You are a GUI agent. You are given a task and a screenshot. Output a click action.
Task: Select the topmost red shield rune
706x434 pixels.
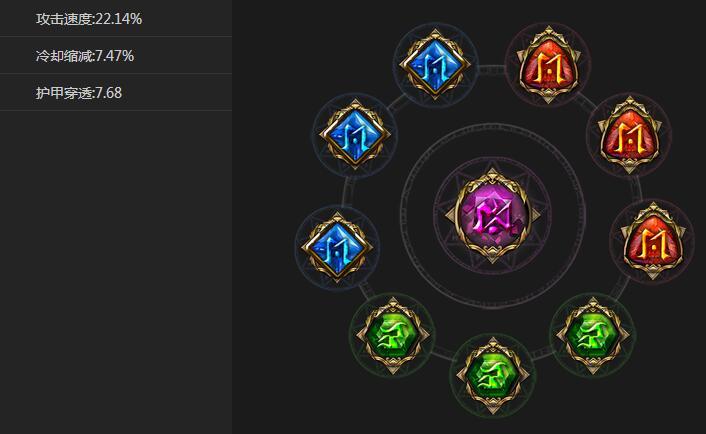[x=548, y=65]
